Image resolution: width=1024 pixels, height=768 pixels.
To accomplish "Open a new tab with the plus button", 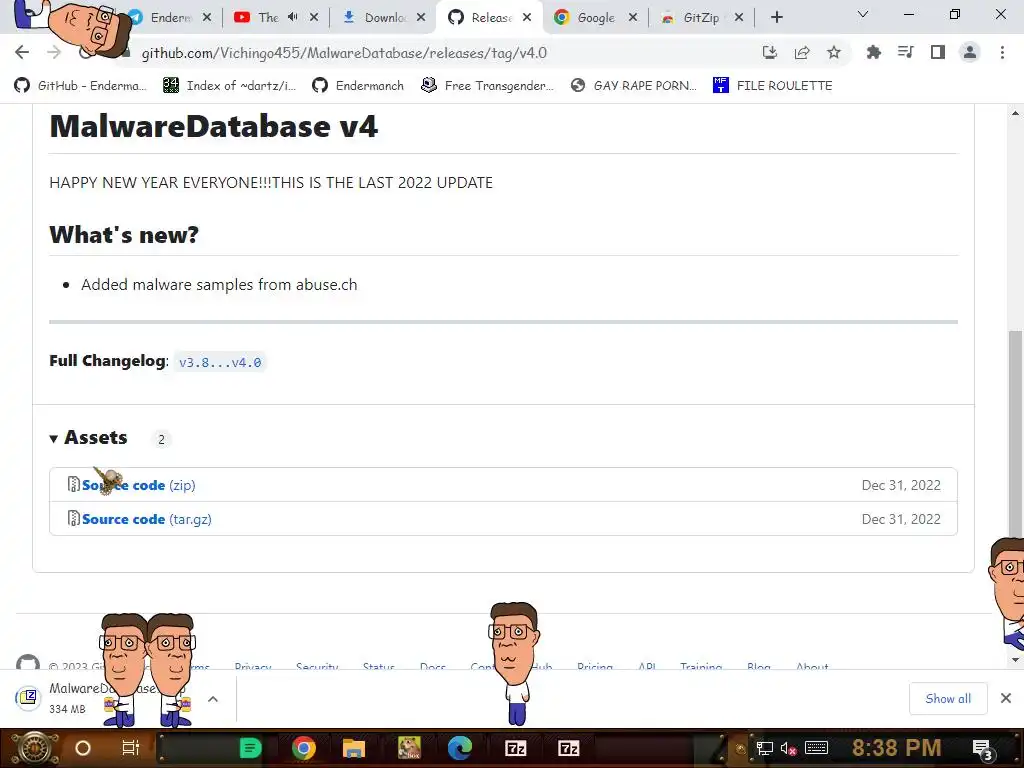I will 776,18.
